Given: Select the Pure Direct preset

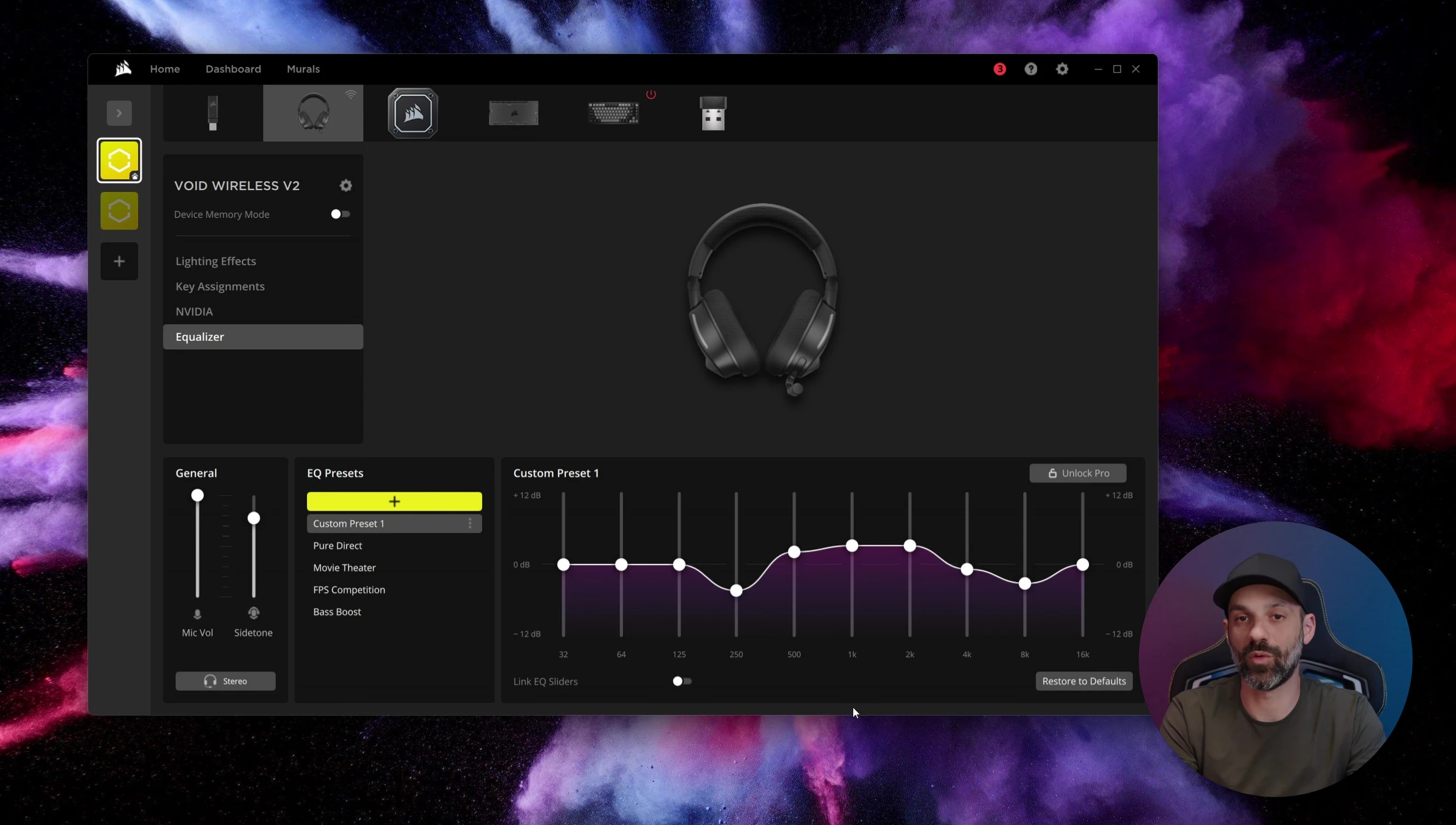Looking at the screenshot, I should click(338, 545).
